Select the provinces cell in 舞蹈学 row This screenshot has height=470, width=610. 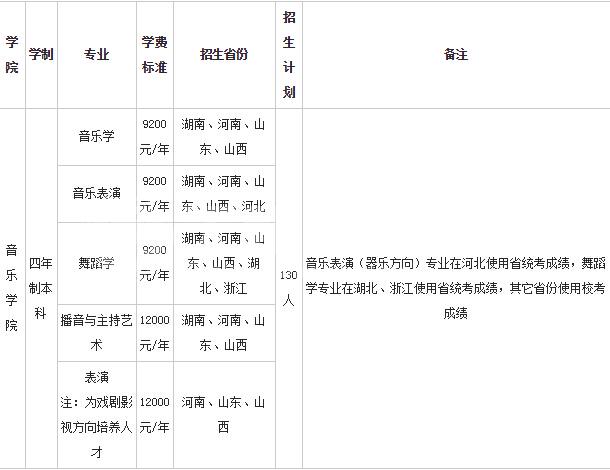[224, 263]
